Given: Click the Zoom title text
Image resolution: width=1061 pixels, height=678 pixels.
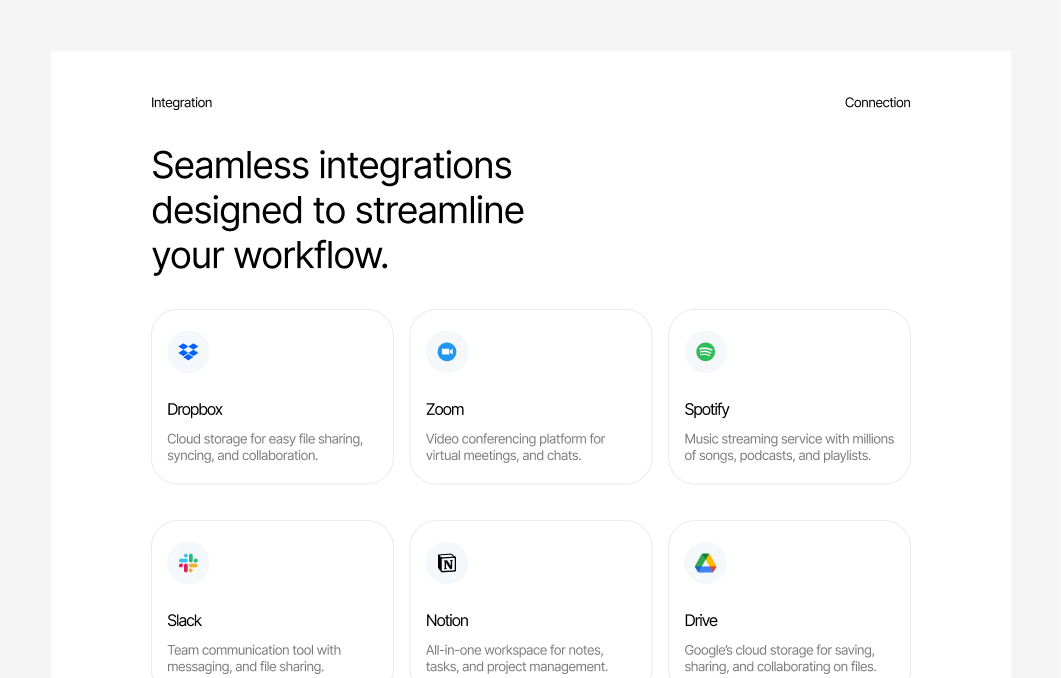Looking at the screenshot, I should tap(445, 409).
